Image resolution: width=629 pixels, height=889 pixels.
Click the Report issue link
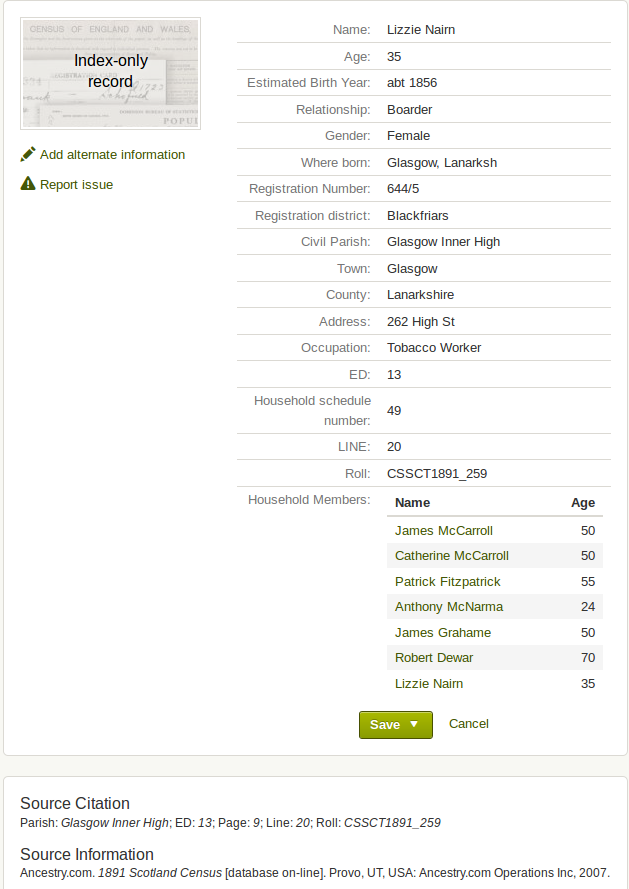(76, 185)
